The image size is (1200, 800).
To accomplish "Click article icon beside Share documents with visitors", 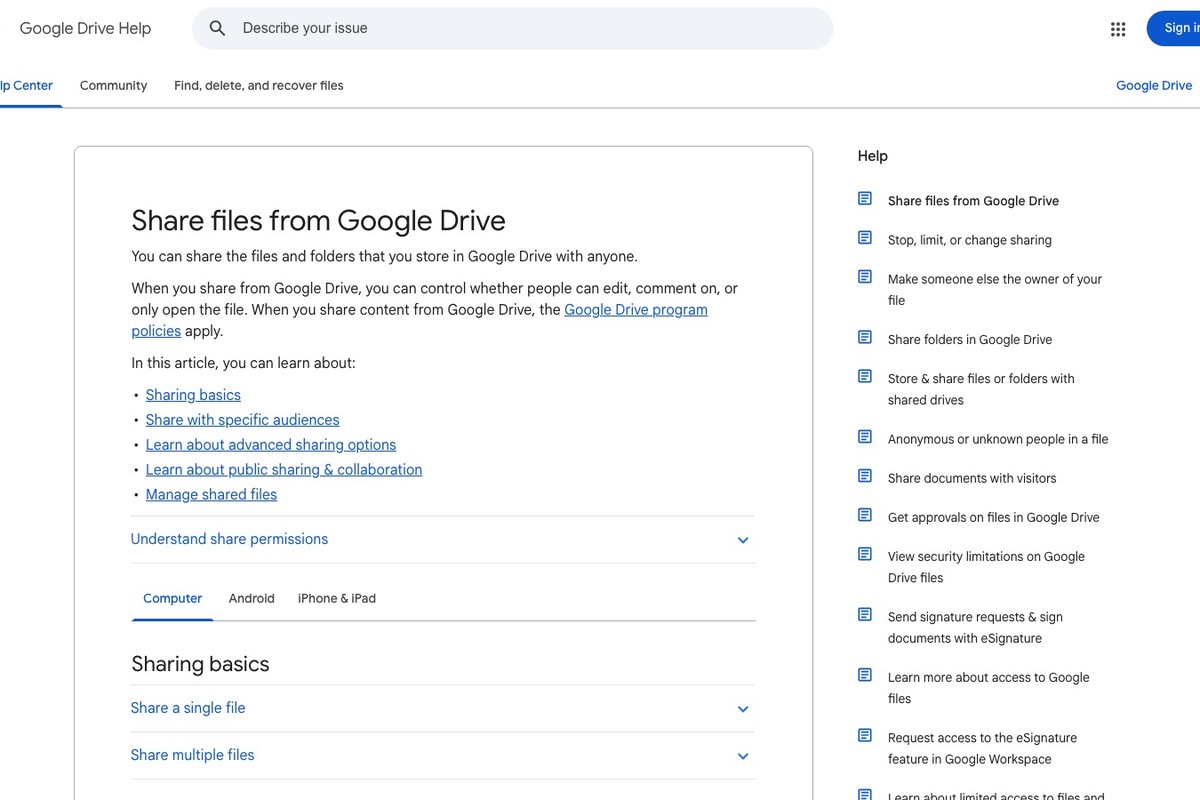I will (x=865, y=476).
